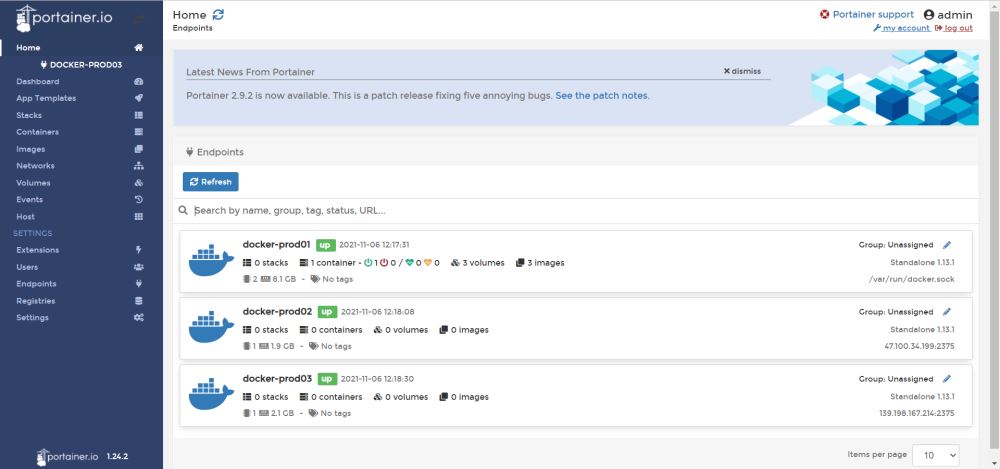Click the edit pencil icon for docker-prod02
Image resolution: width=1000 pixels, height=469 pixels.
pos(946,312)
